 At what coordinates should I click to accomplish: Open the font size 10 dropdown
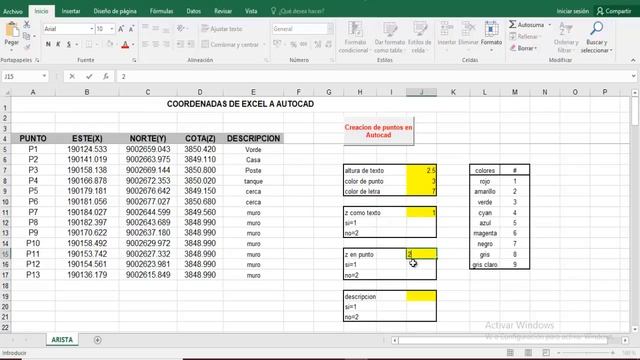[111, 29]
